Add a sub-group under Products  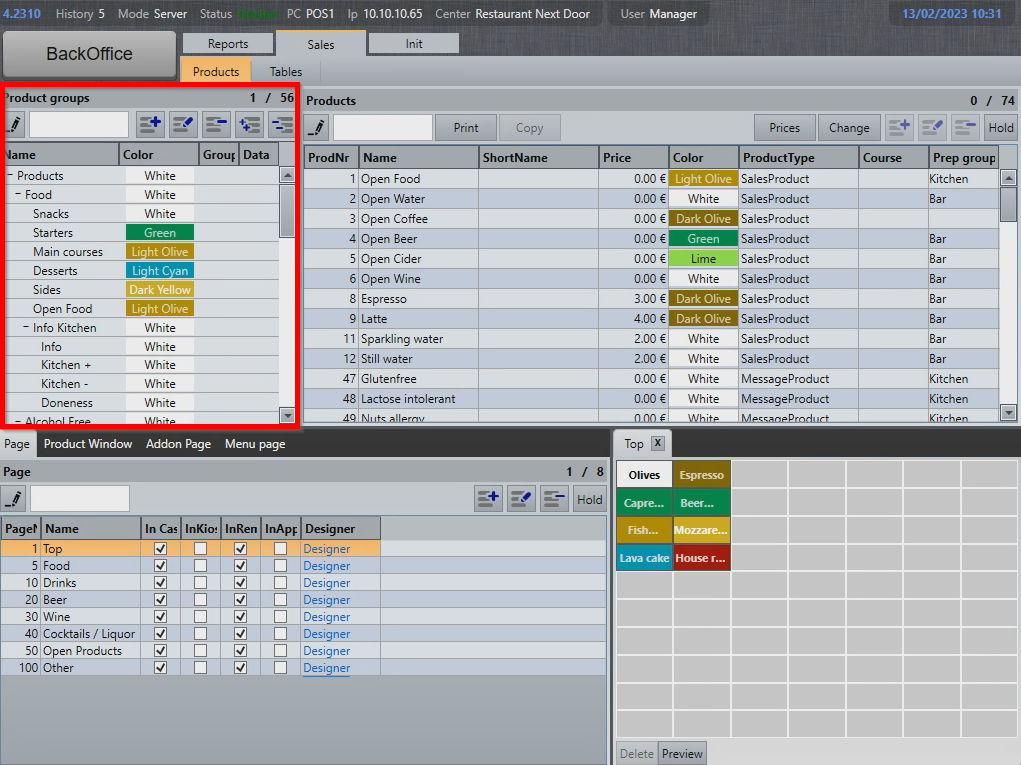[249, 124]
